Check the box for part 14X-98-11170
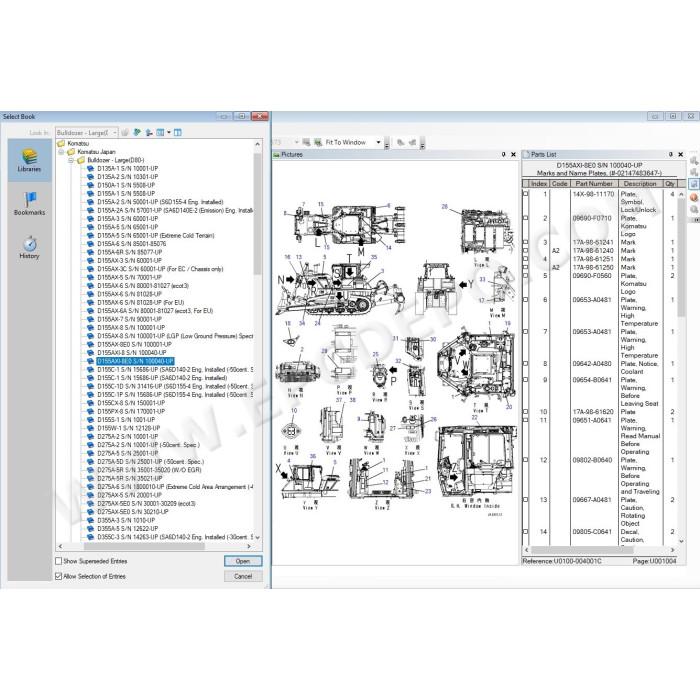 [x=525, y=194]
